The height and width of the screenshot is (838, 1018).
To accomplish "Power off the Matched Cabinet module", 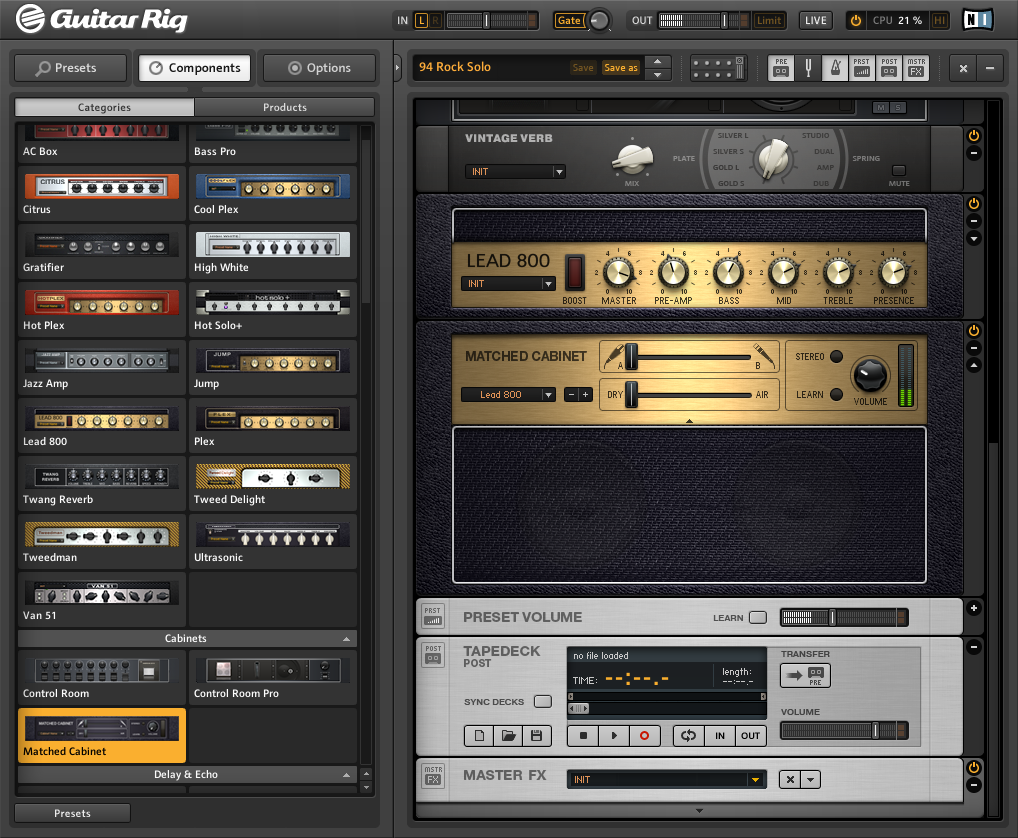I will tap(974, 330).
